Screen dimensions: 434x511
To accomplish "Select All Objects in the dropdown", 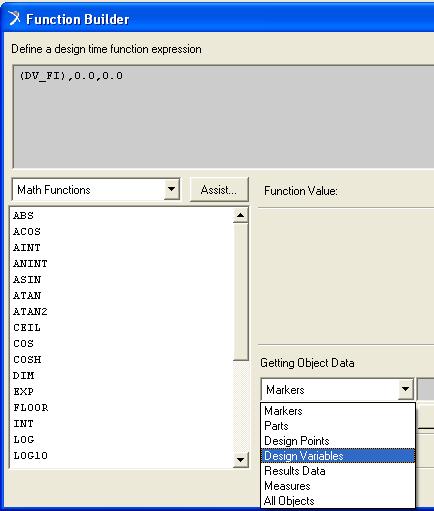I will click(338, 501).
